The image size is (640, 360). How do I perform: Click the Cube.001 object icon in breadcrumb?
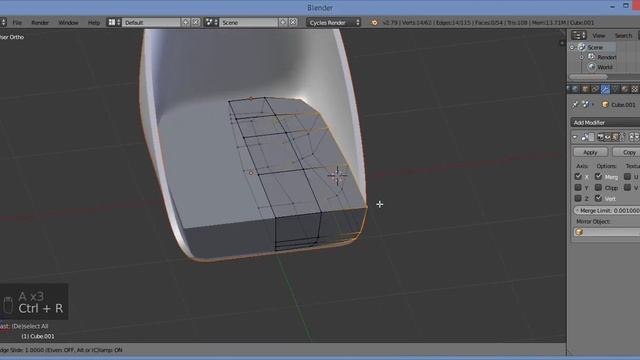pyautogui.click(x=605, y=104)
